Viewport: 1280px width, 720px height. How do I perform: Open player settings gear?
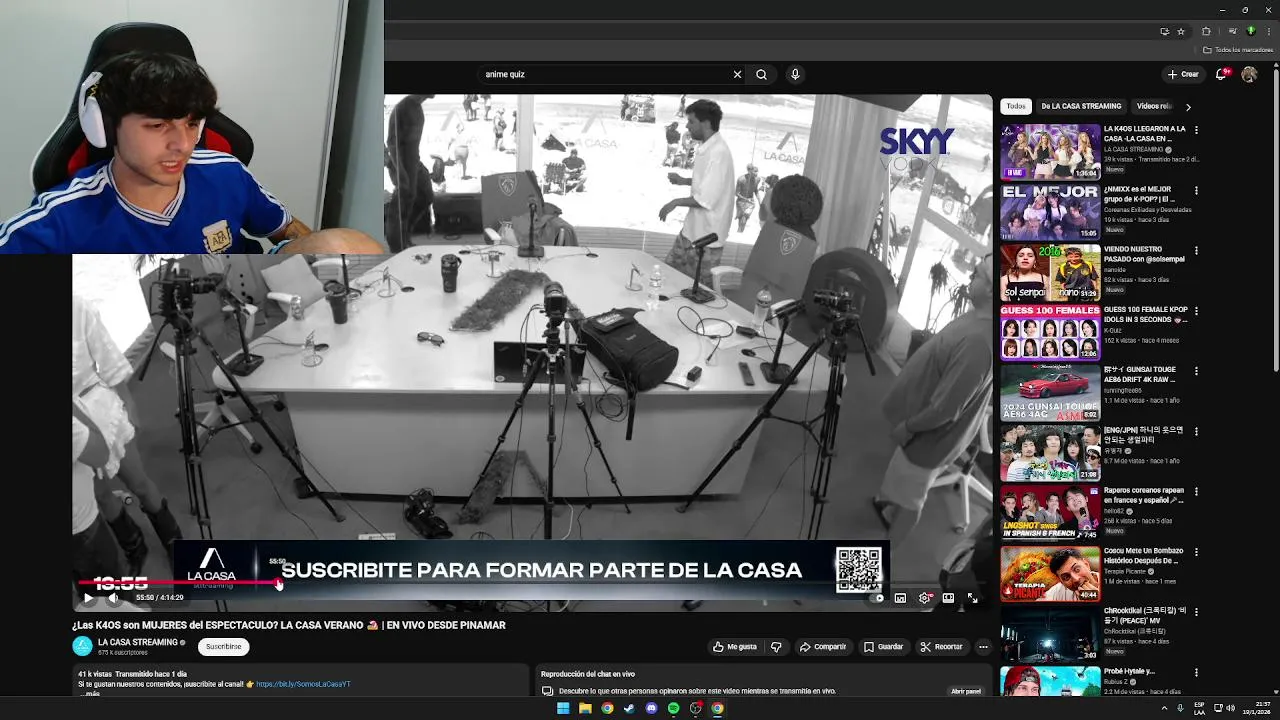(x=924, y=598)
